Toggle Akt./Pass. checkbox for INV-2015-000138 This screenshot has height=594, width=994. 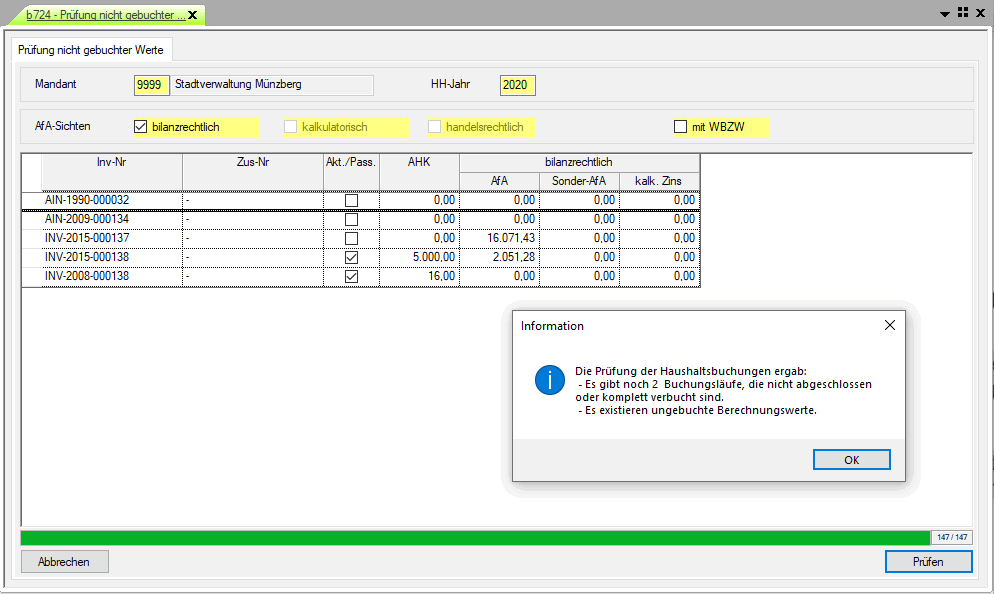tap(351, 257)
